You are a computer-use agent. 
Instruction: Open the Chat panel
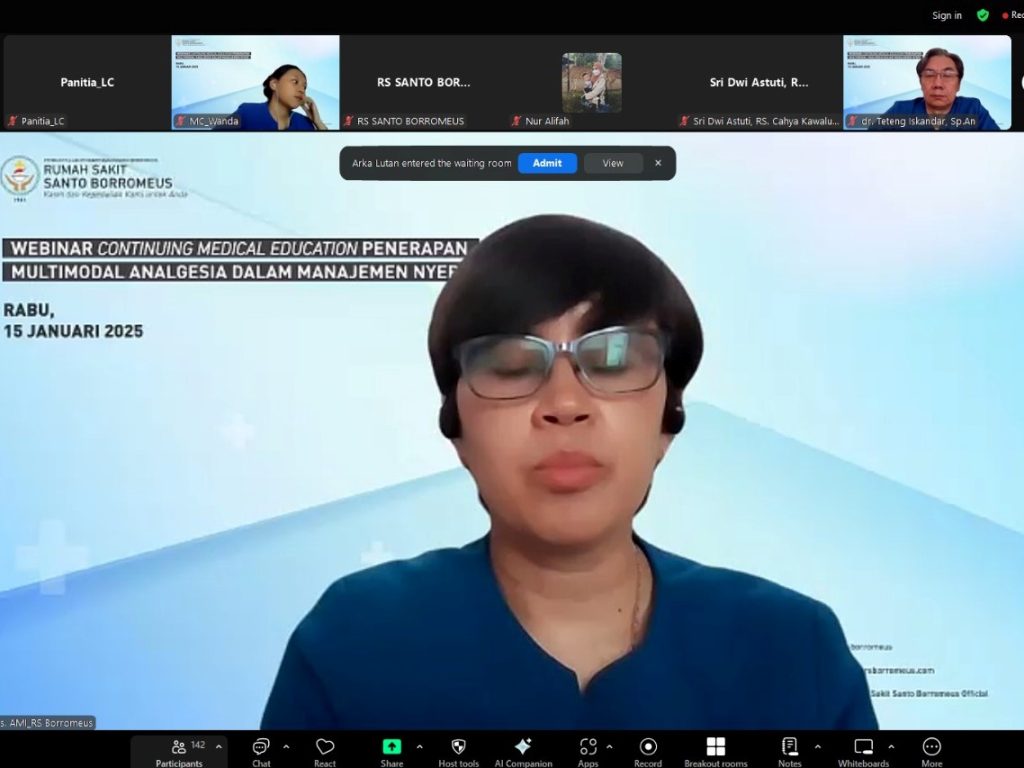pos(261,747)
